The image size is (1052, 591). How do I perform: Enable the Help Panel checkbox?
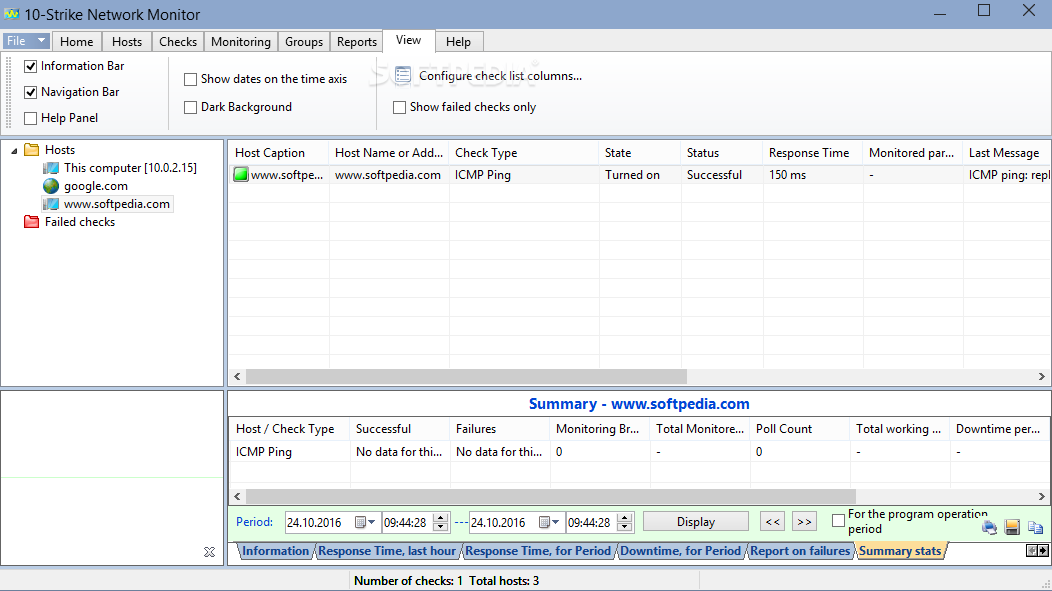click(30, 119)
